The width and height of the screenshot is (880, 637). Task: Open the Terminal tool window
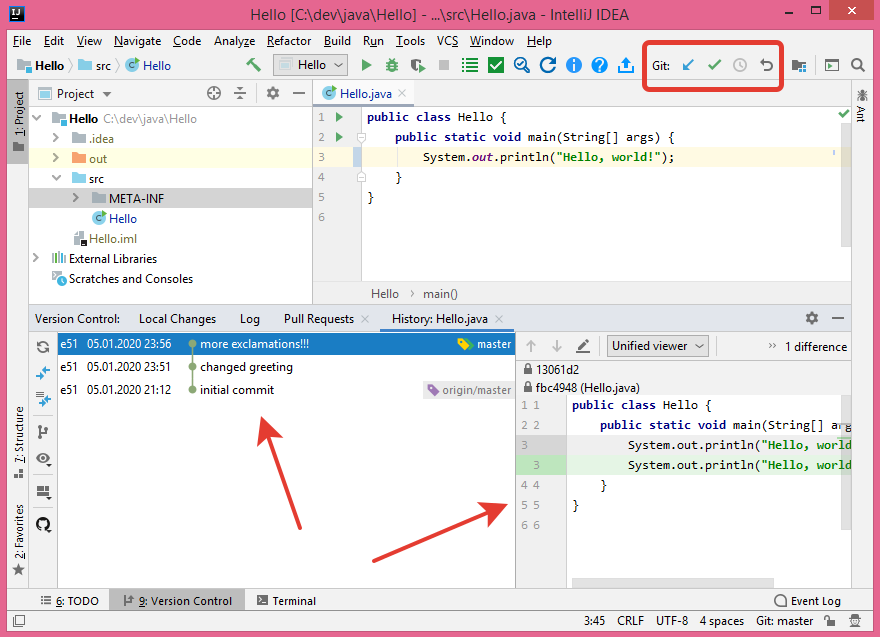pyautogui.click(x=286, y=601)
